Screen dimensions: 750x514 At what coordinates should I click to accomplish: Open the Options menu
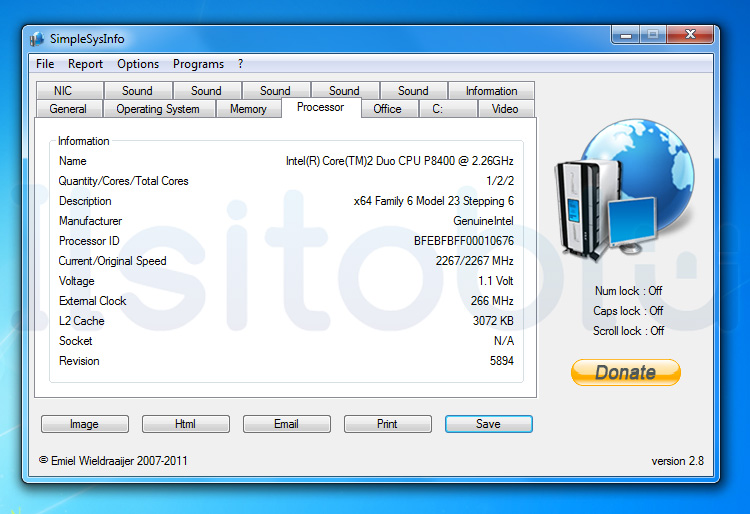(138, 64)
